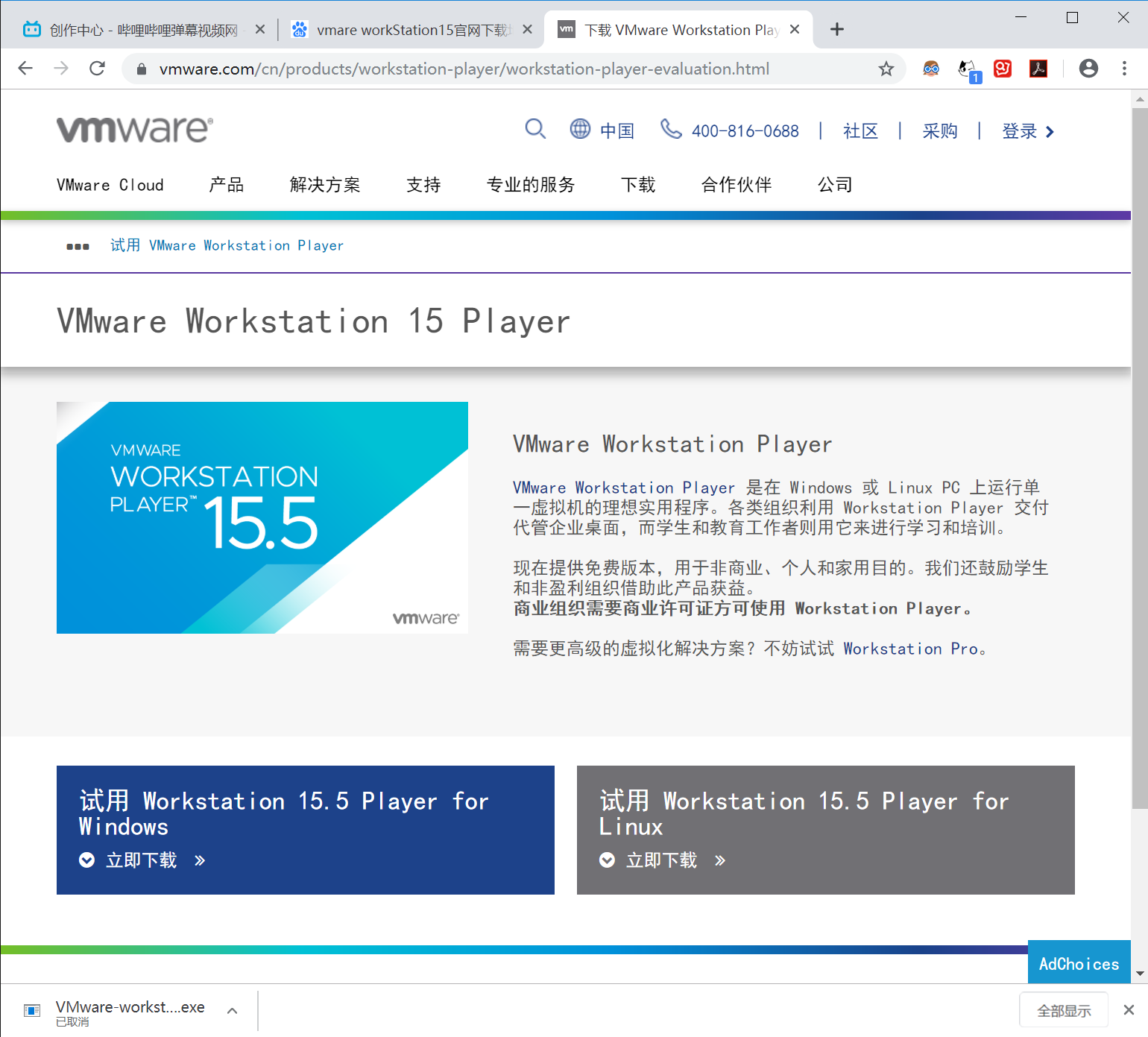Click the Linux download circle-arrow icon
Screen dimensions: 1148x1037
607,860
